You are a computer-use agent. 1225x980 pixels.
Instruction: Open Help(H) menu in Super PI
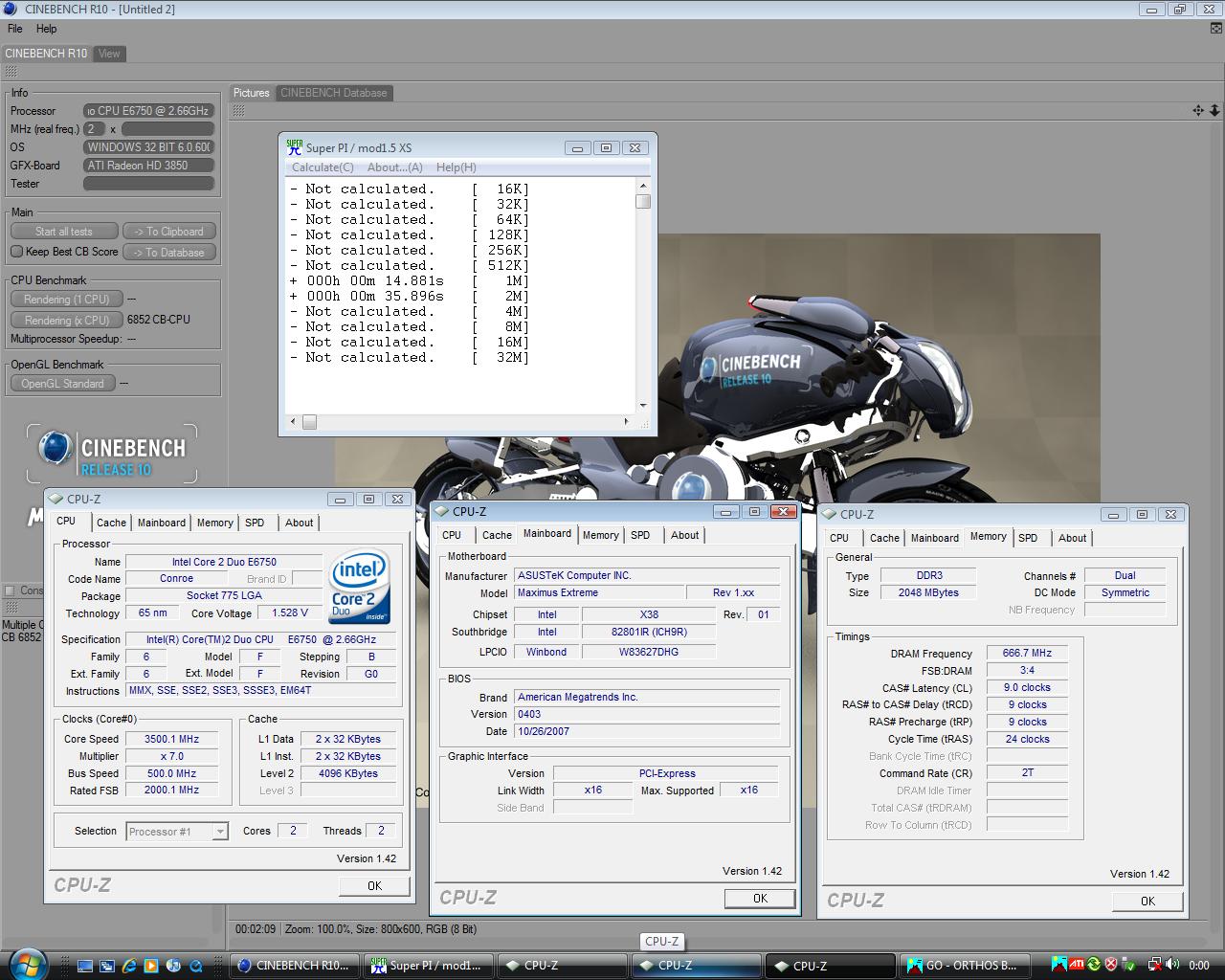pos(456,167)
